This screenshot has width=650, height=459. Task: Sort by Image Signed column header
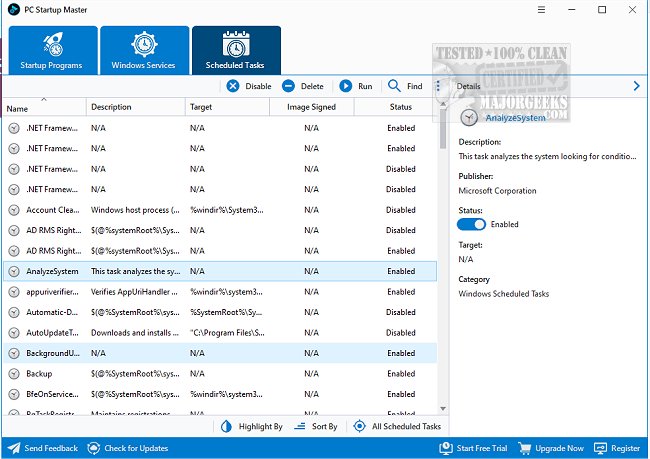[x=311, y=107]
